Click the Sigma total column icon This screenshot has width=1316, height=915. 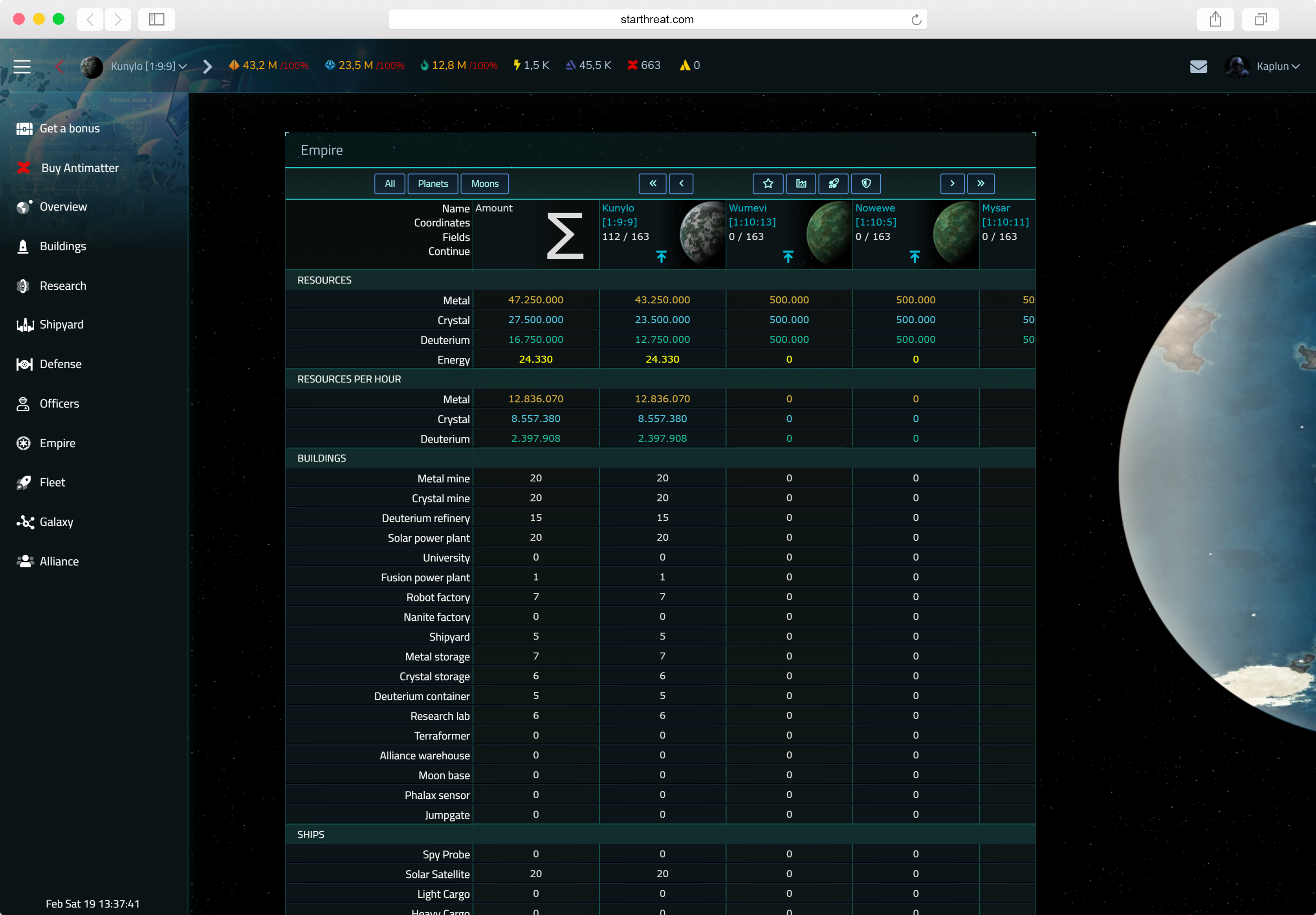point(565,236)
